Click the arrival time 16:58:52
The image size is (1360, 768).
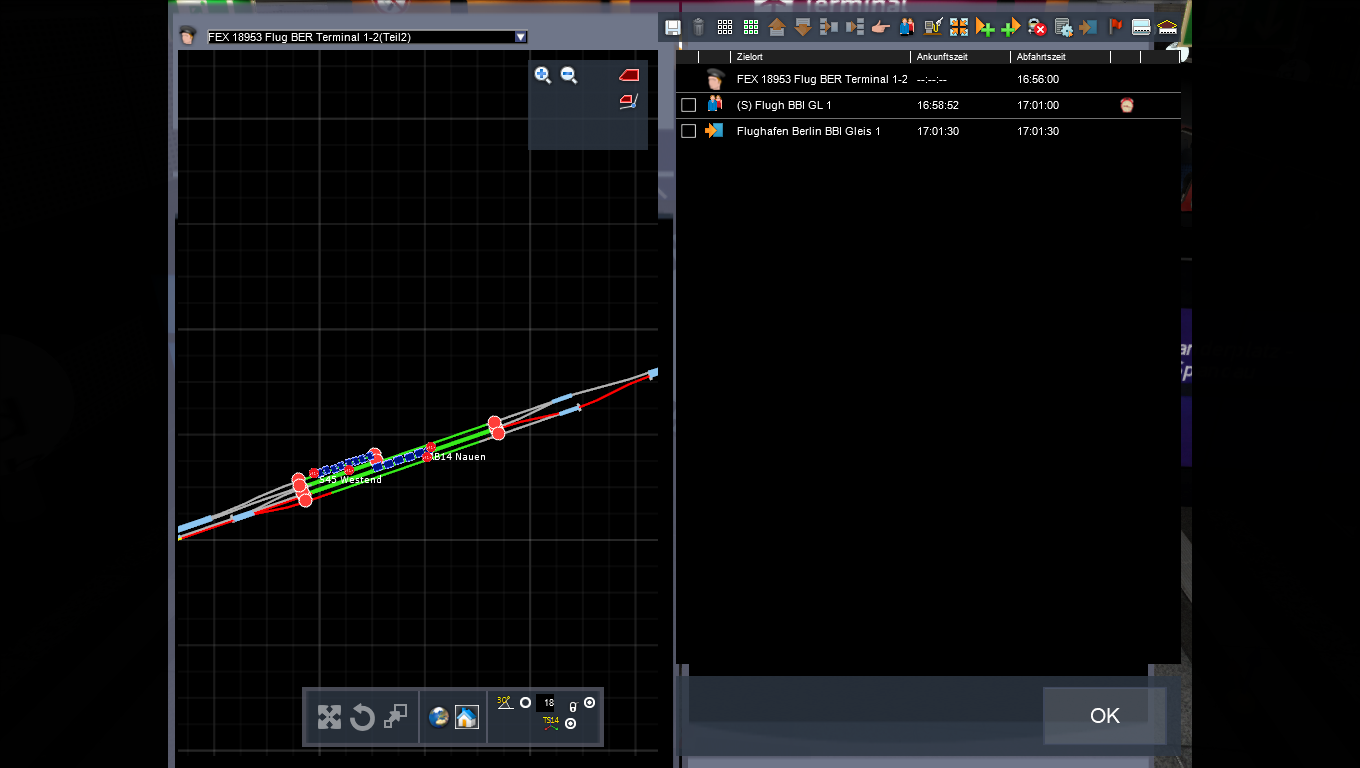[x=938, y=105]
